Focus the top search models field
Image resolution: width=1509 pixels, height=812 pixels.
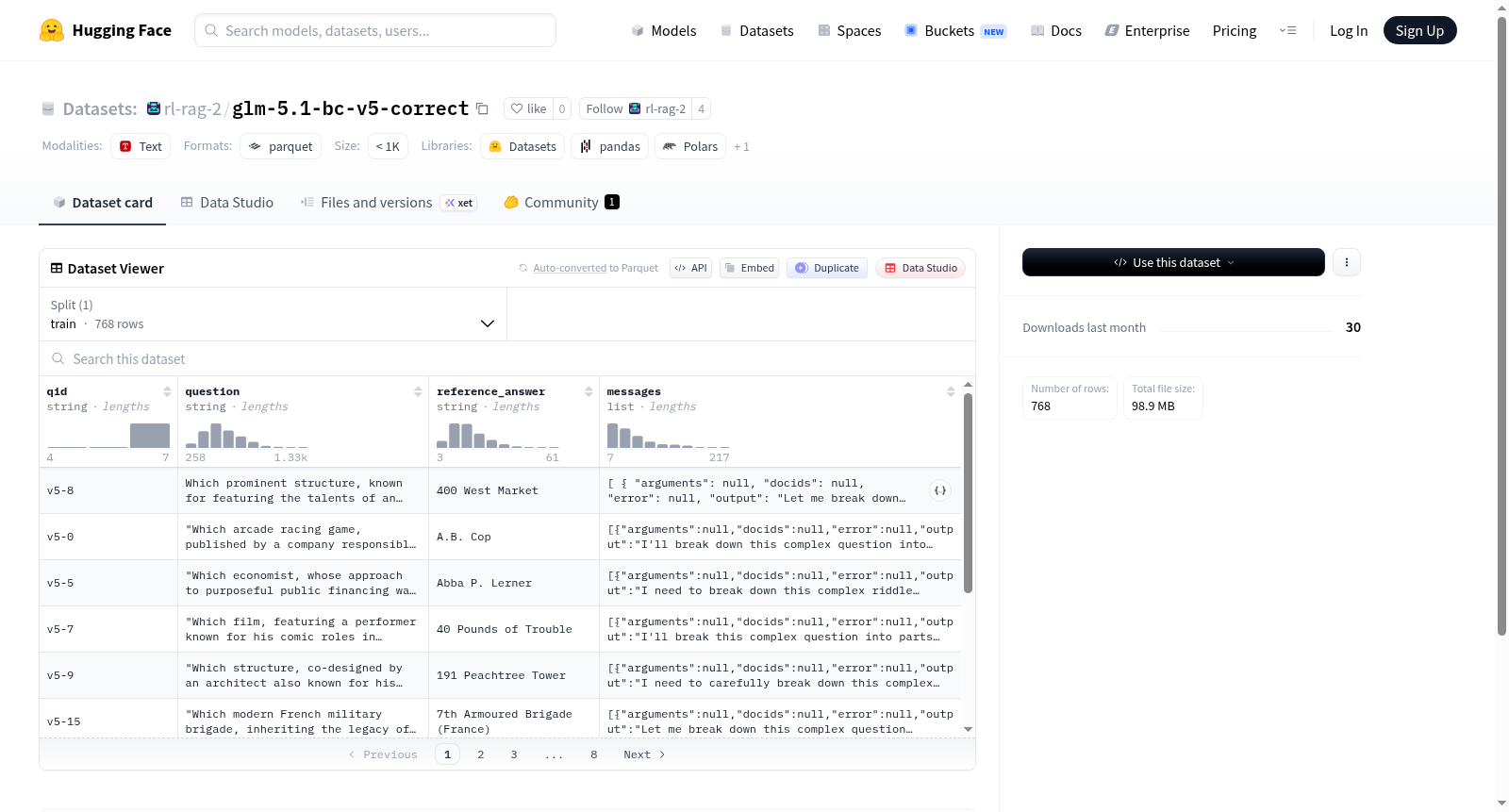pos(375,30)
